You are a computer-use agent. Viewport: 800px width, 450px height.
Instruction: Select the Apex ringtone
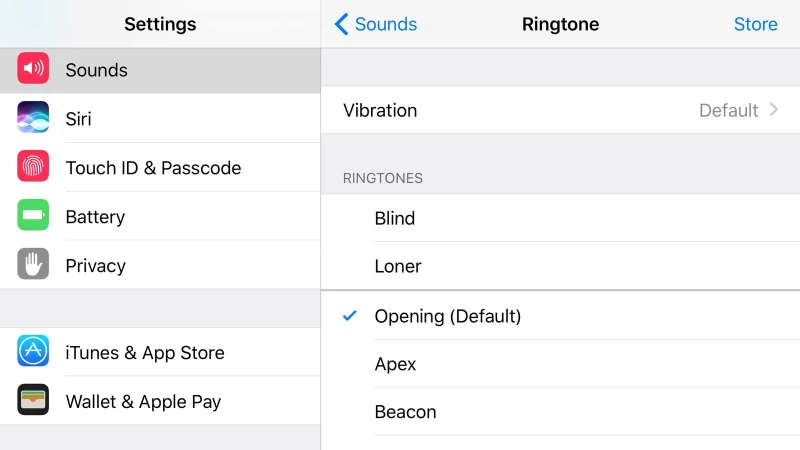tap(395, 364)
